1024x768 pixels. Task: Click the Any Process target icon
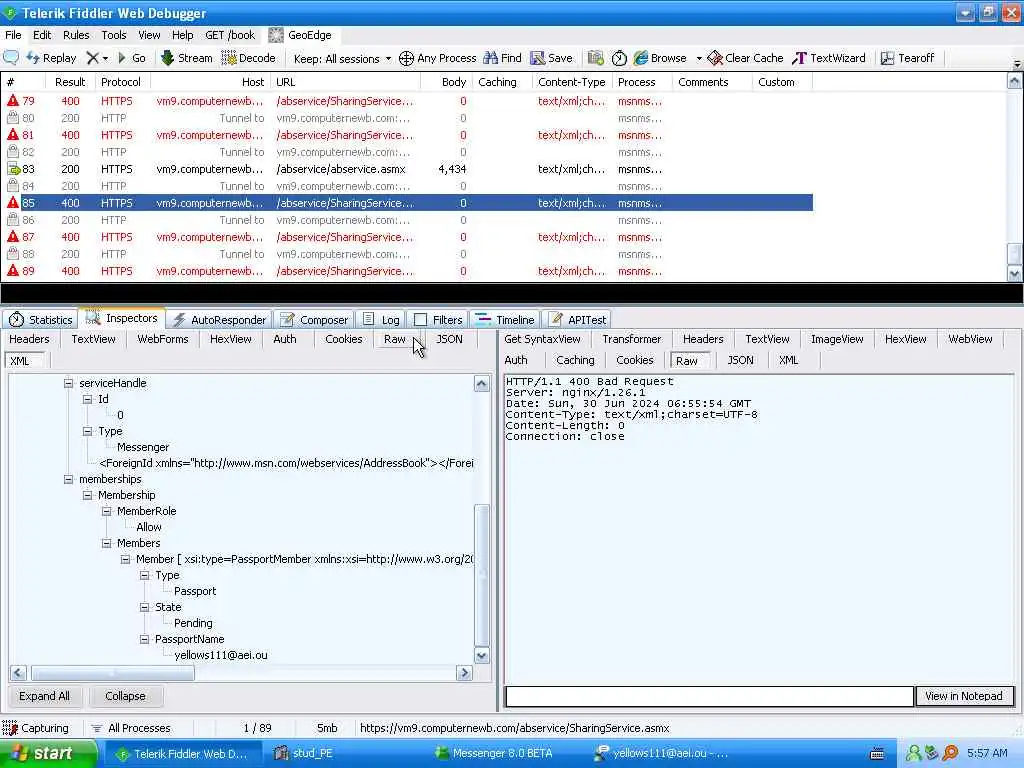click(x=406, y=59)
